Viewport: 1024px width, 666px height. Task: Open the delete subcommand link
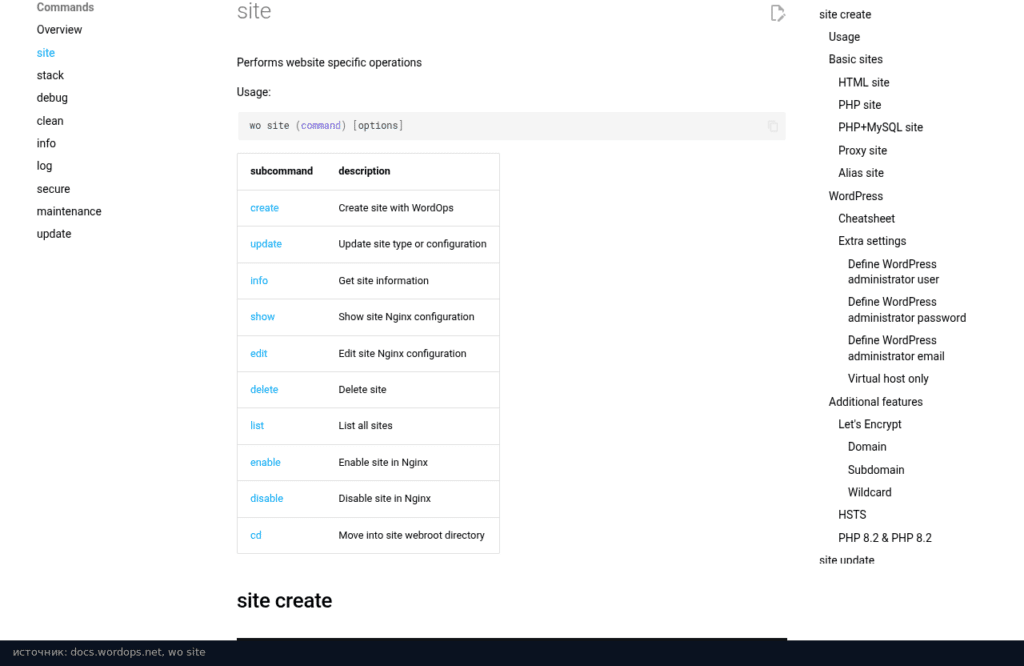(x=264, y=389)
